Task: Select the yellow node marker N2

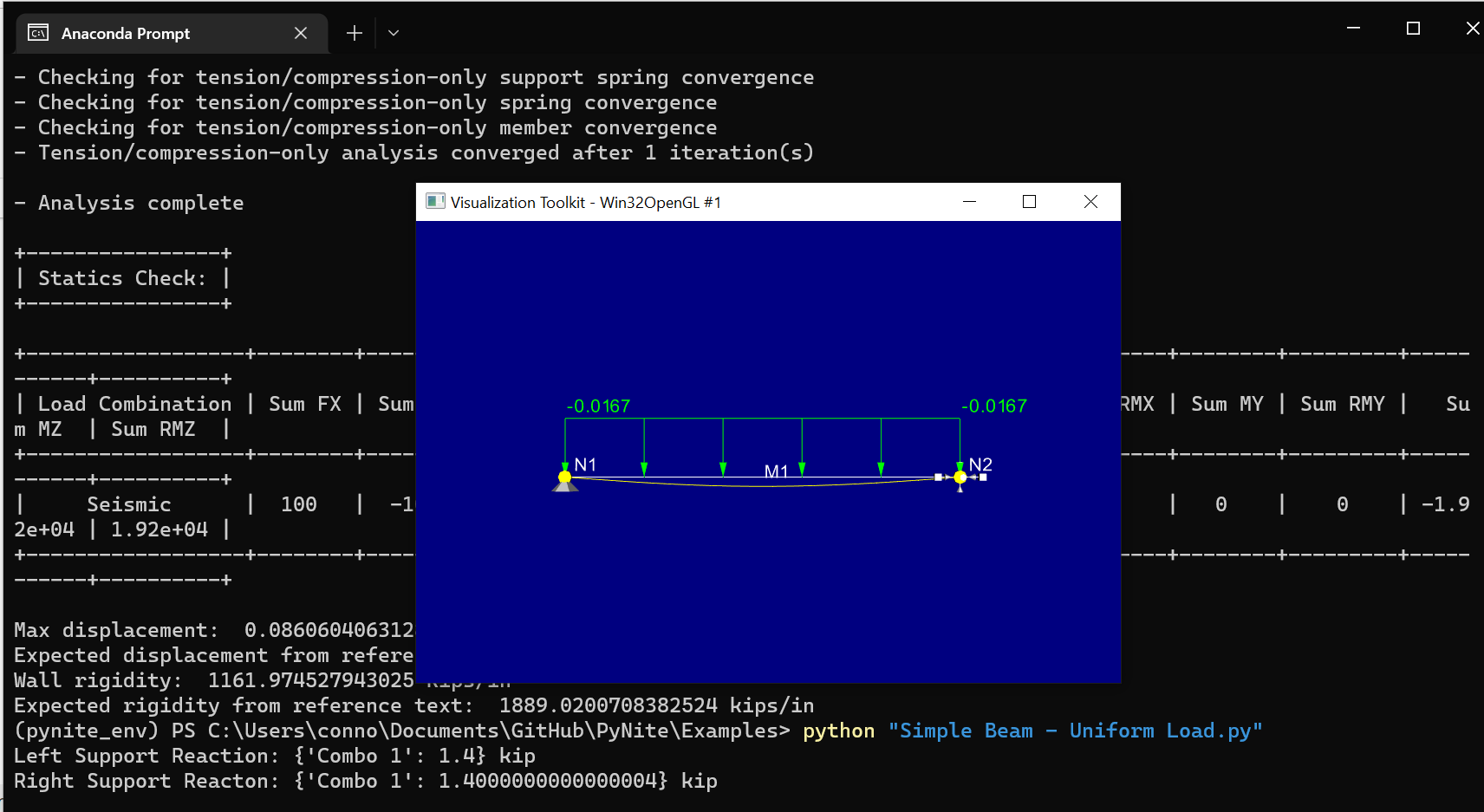Action: [x=960, y=477]
